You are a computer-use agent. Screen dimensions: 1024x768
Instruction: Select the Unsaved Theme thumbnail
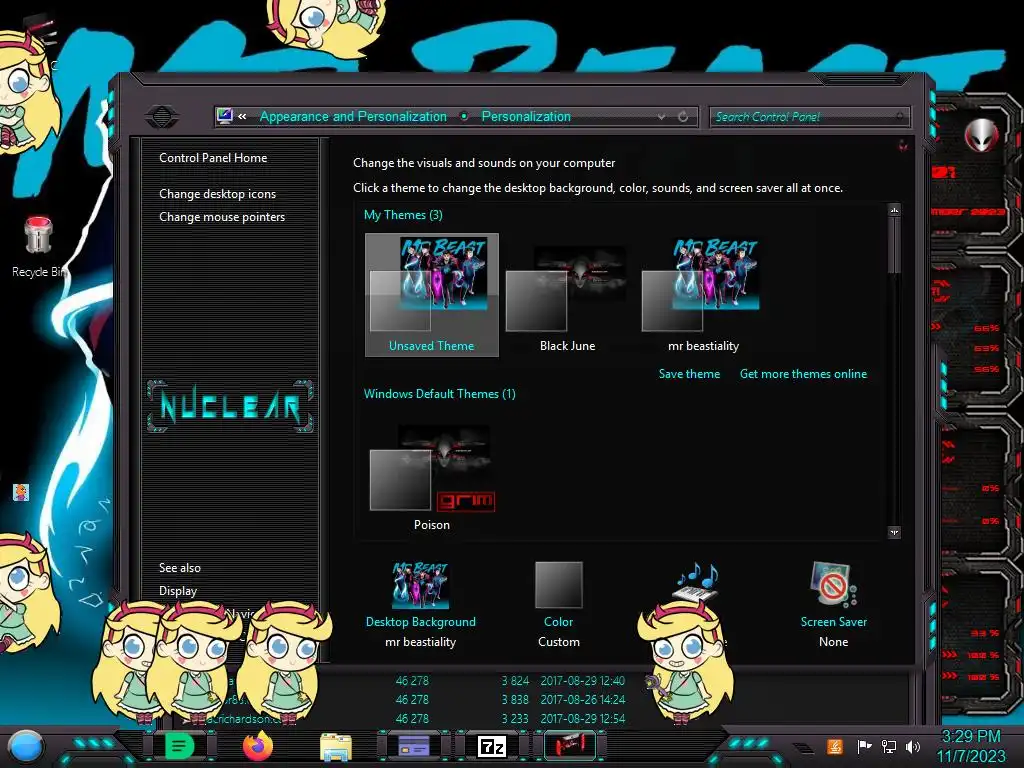432,295
